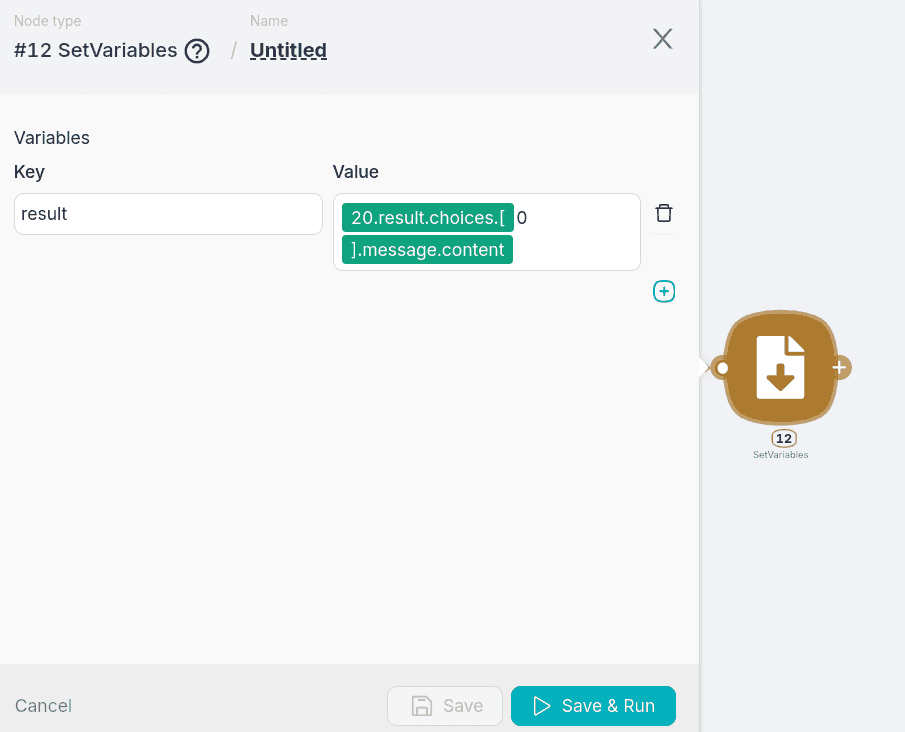Cancel the node edits
This screenshot has width=905, height=732.
tap(43, 706)
